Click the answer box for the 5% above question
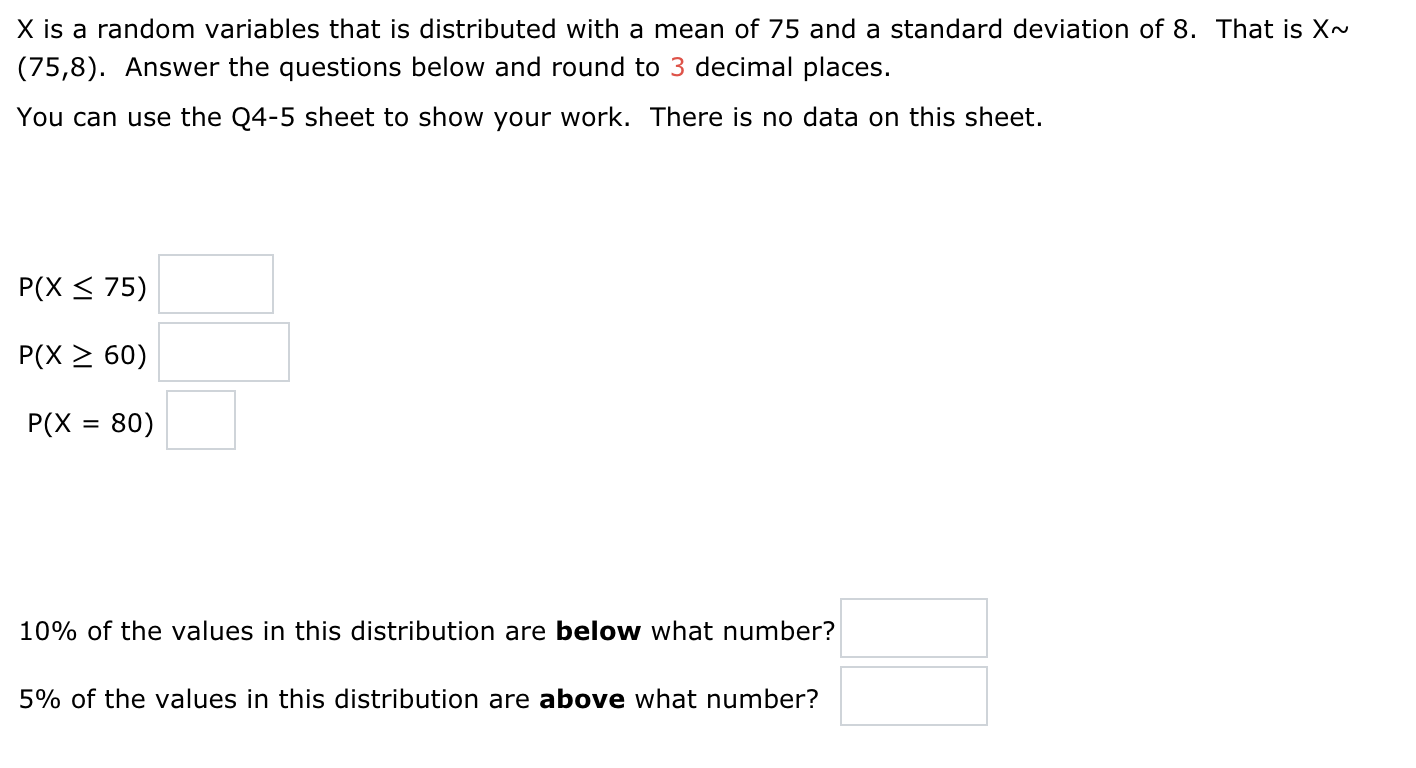Viewport: 1416px width, 768px height. (x=913, y=695)
